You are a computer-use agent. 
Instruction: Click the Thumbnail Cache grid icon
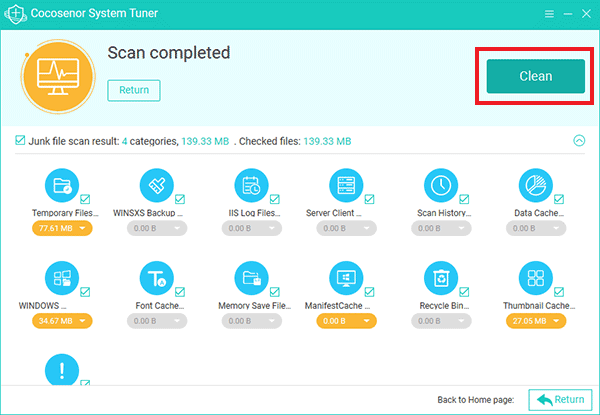tap(536, 278)
